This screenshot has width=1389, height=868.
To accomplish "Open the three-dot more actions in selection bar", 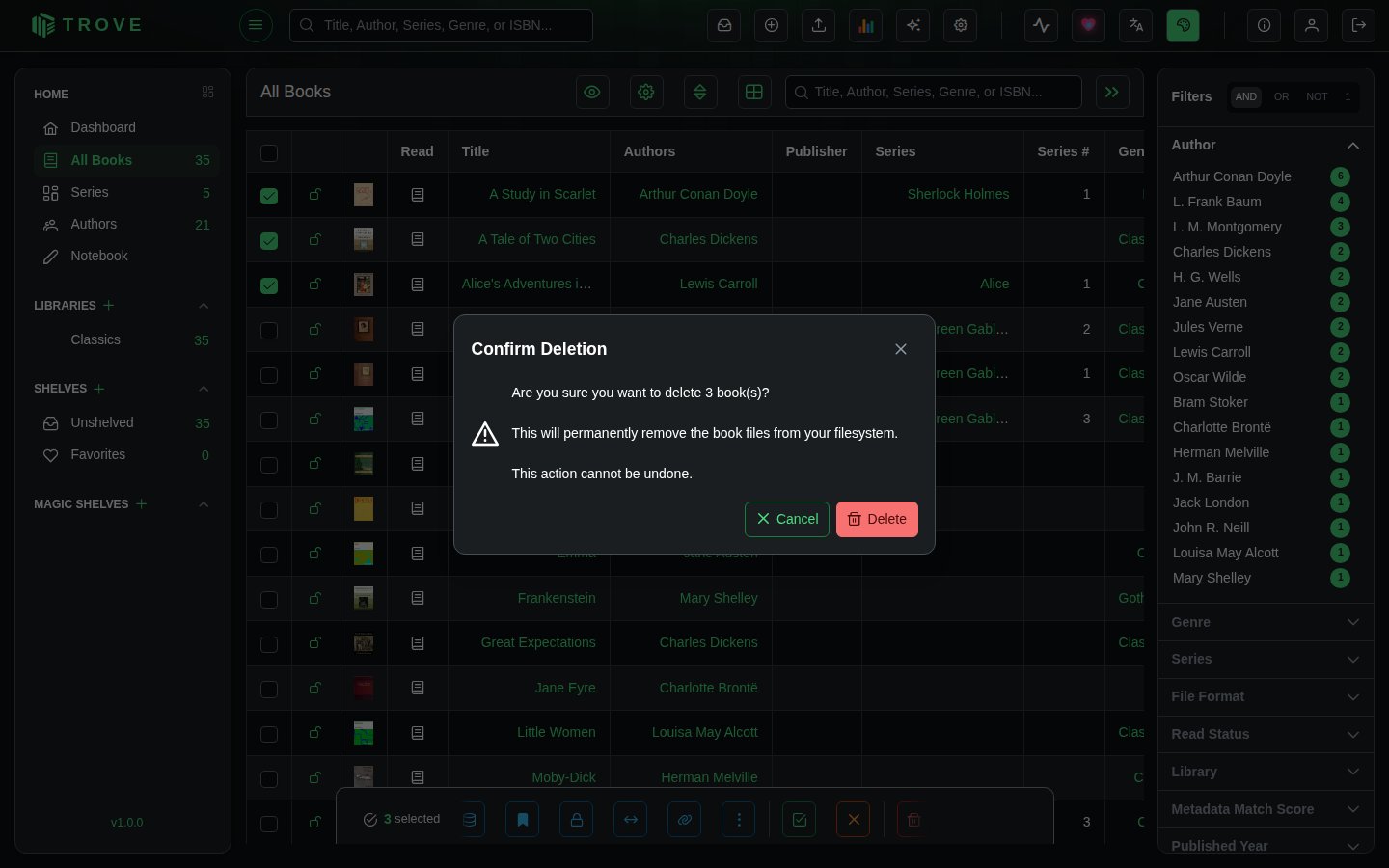I will click(739, 820).
